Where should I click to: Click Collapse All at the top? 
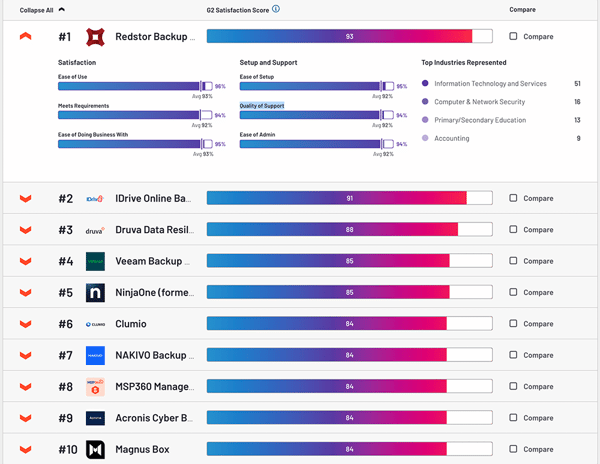tap(42, 10)
